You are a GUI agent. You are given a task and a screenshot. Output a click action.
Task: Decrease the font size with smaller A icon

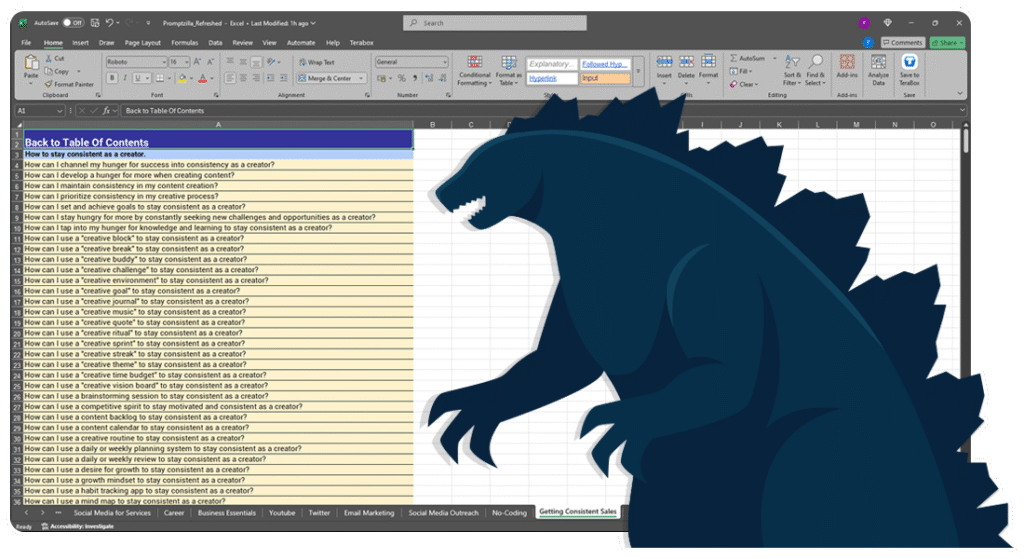pyautogui.click(x=210, y=62)
